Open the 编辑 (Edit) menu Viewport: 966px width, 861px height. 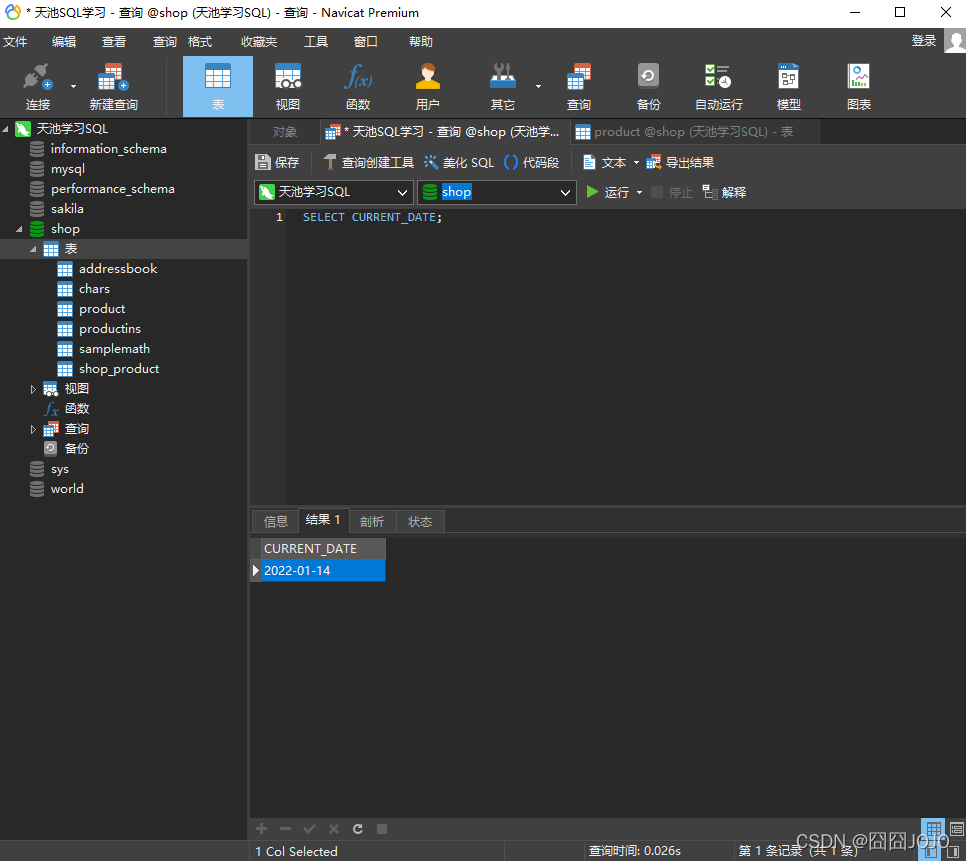click(x=63, y=41)
